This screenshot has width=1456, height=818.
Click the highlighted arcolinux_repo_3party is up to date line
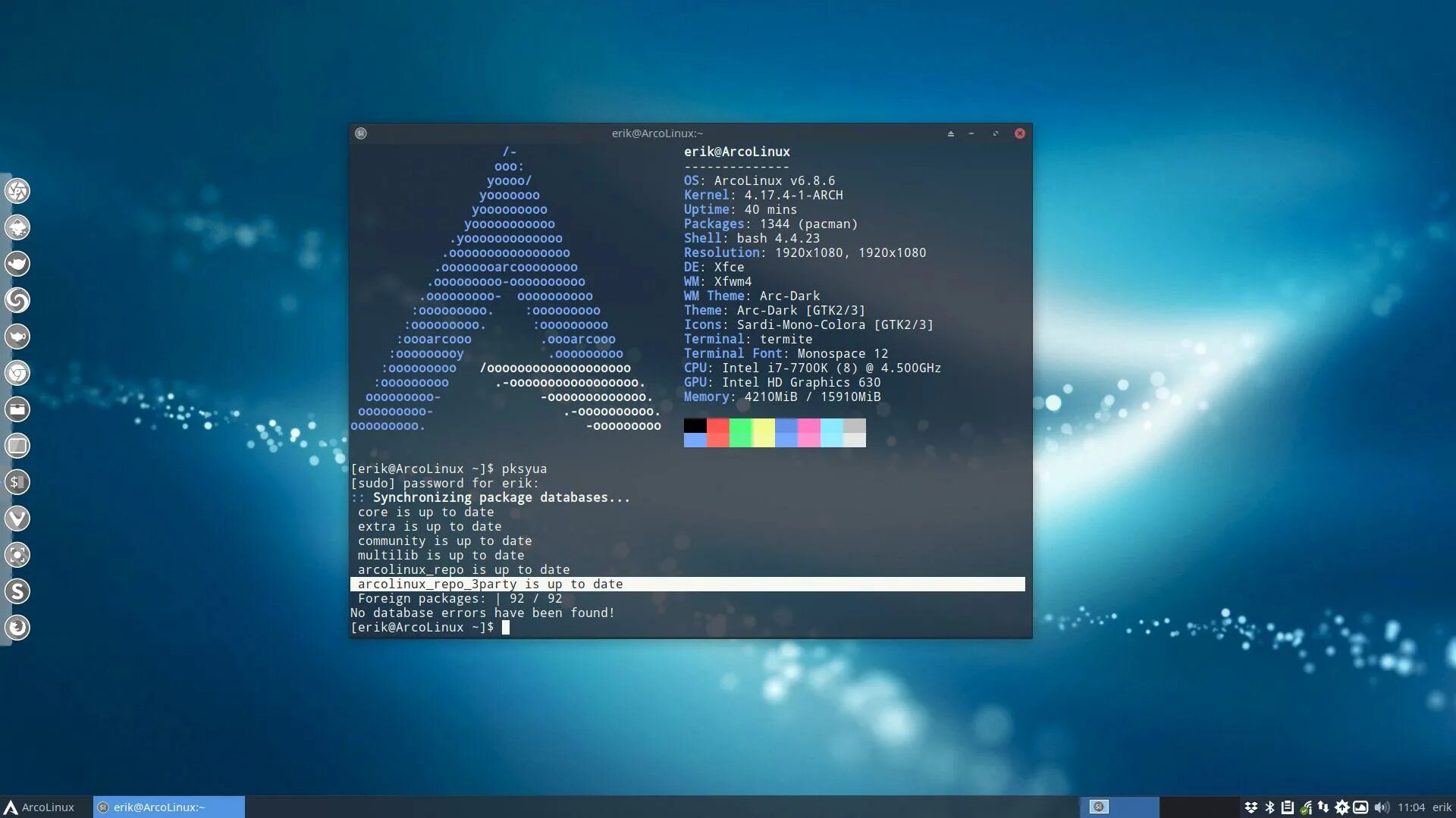pos(687,585)
